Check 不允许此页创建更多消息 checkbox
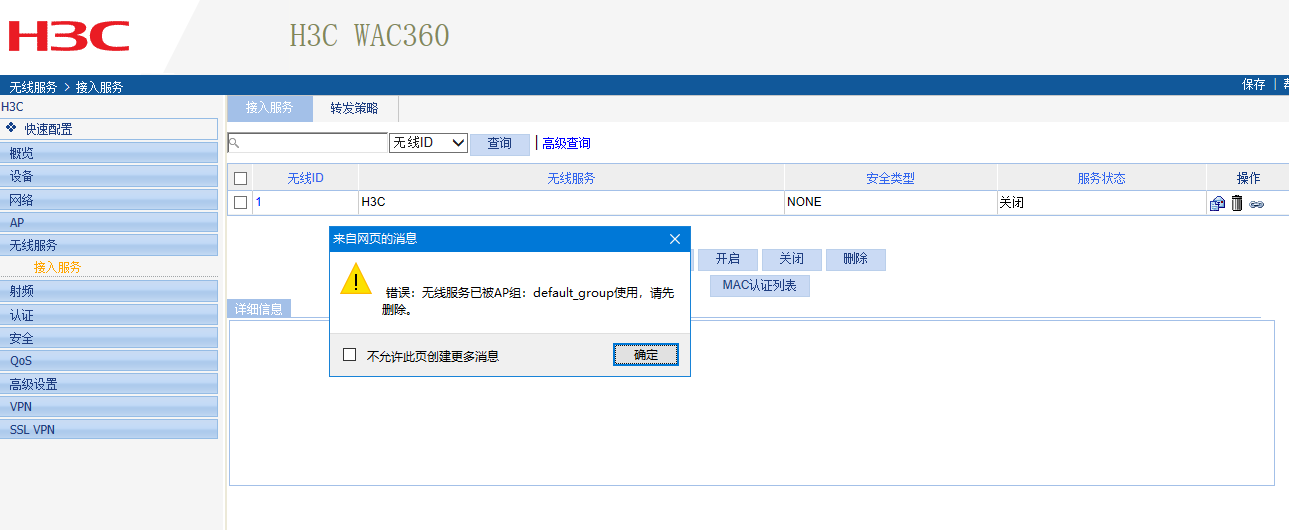 (x=349, y=354)
